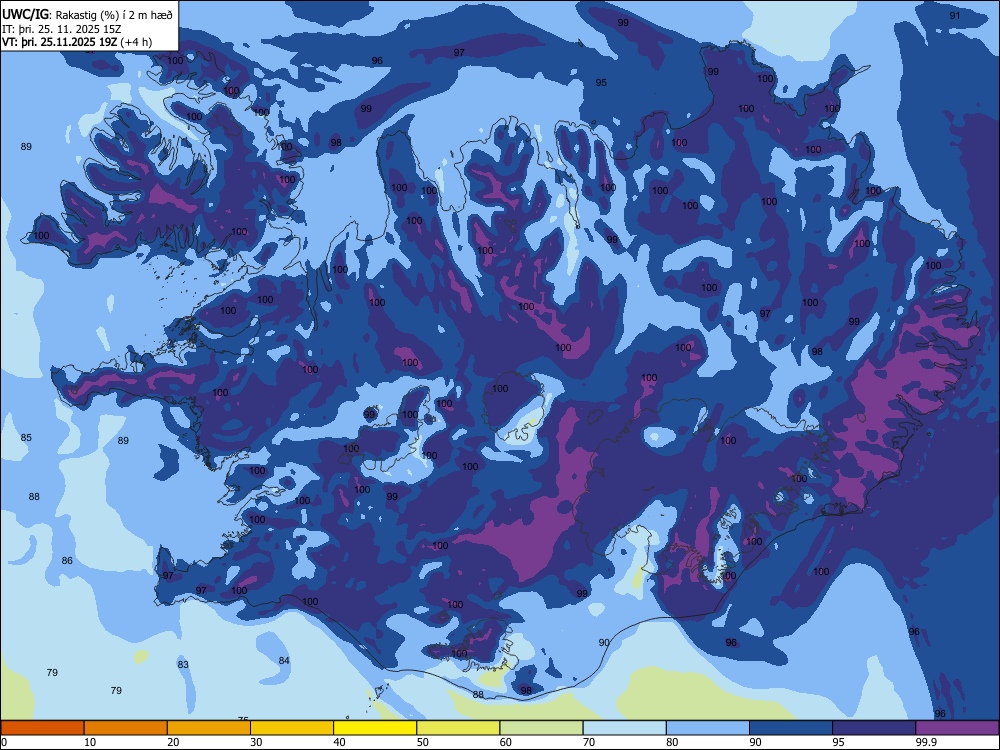The height and width of the screenshot is (750, 1000).
Task: Click the legend tick label '80'
Action: point(672,742)
